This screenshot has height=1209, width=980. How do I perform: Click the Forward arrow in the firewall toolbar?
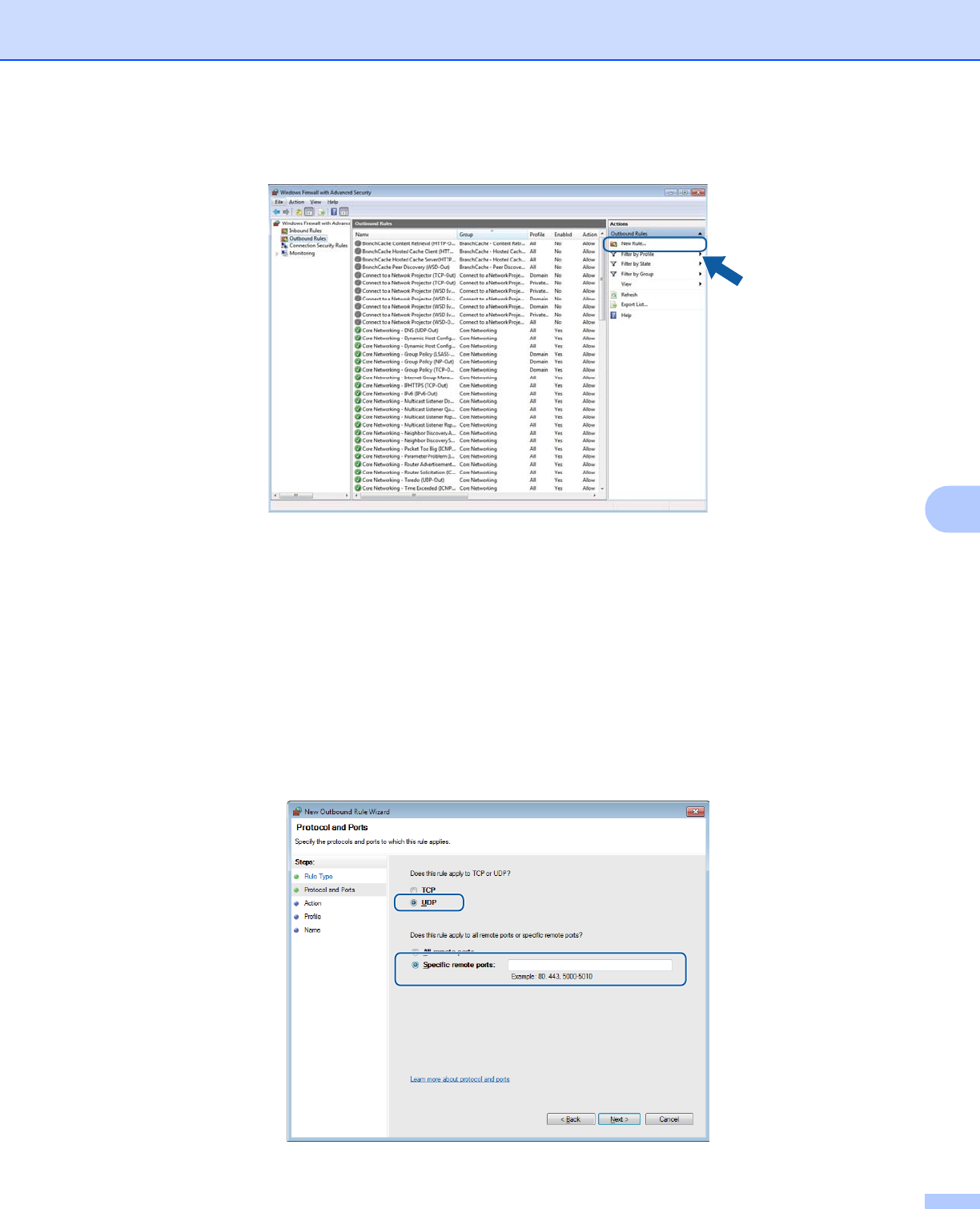(x=286, y=212)
